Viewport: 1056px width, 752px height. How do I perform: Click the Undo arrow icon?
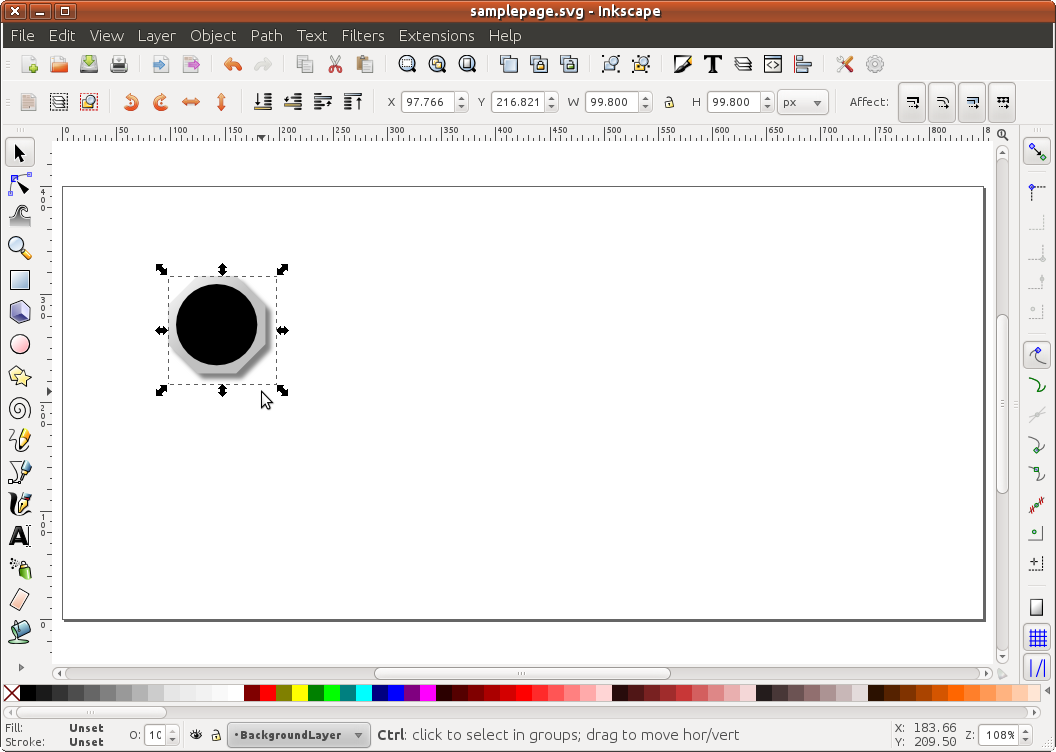pos(233,65)
